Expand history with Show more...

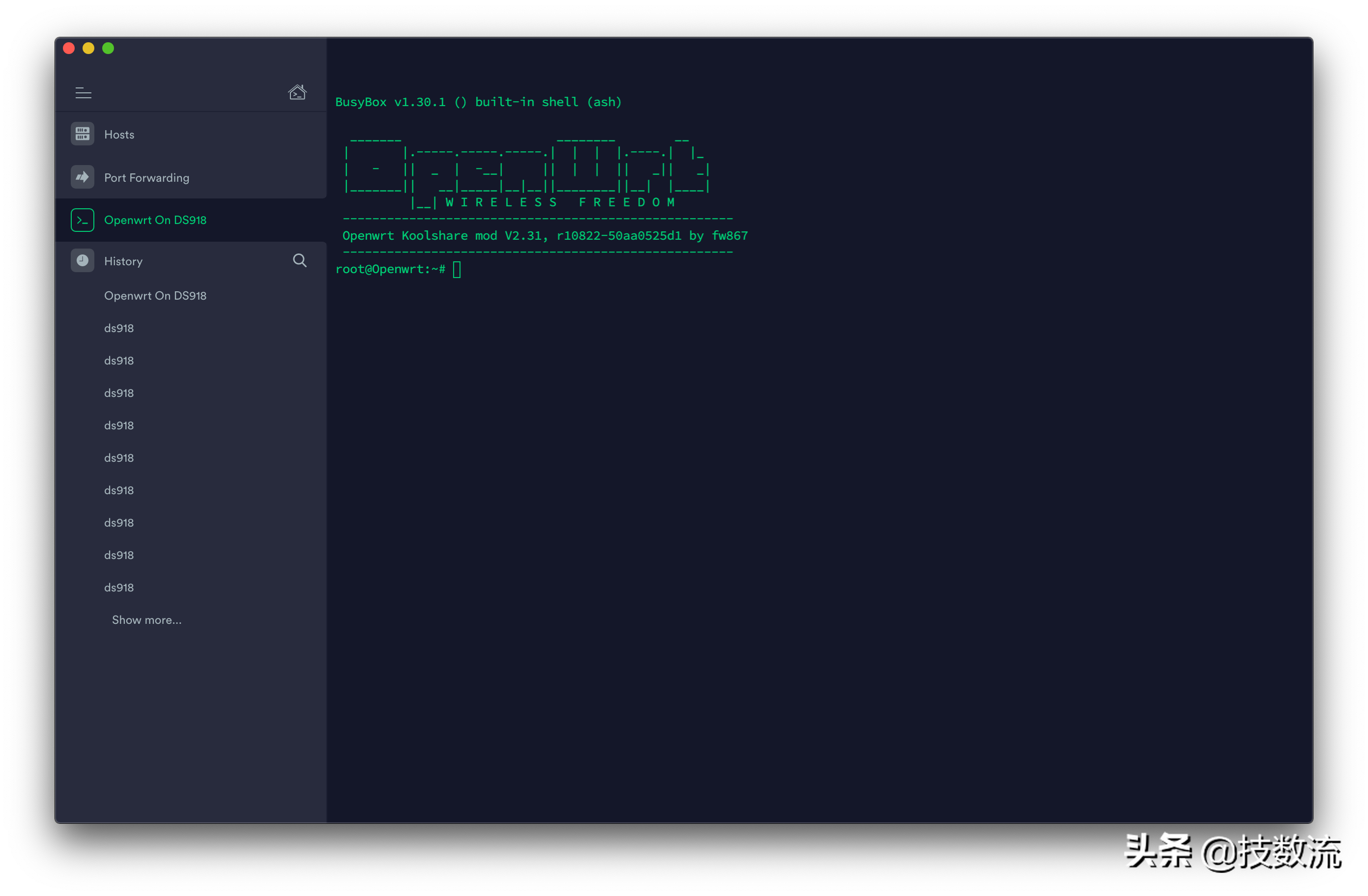coord(146,620)
